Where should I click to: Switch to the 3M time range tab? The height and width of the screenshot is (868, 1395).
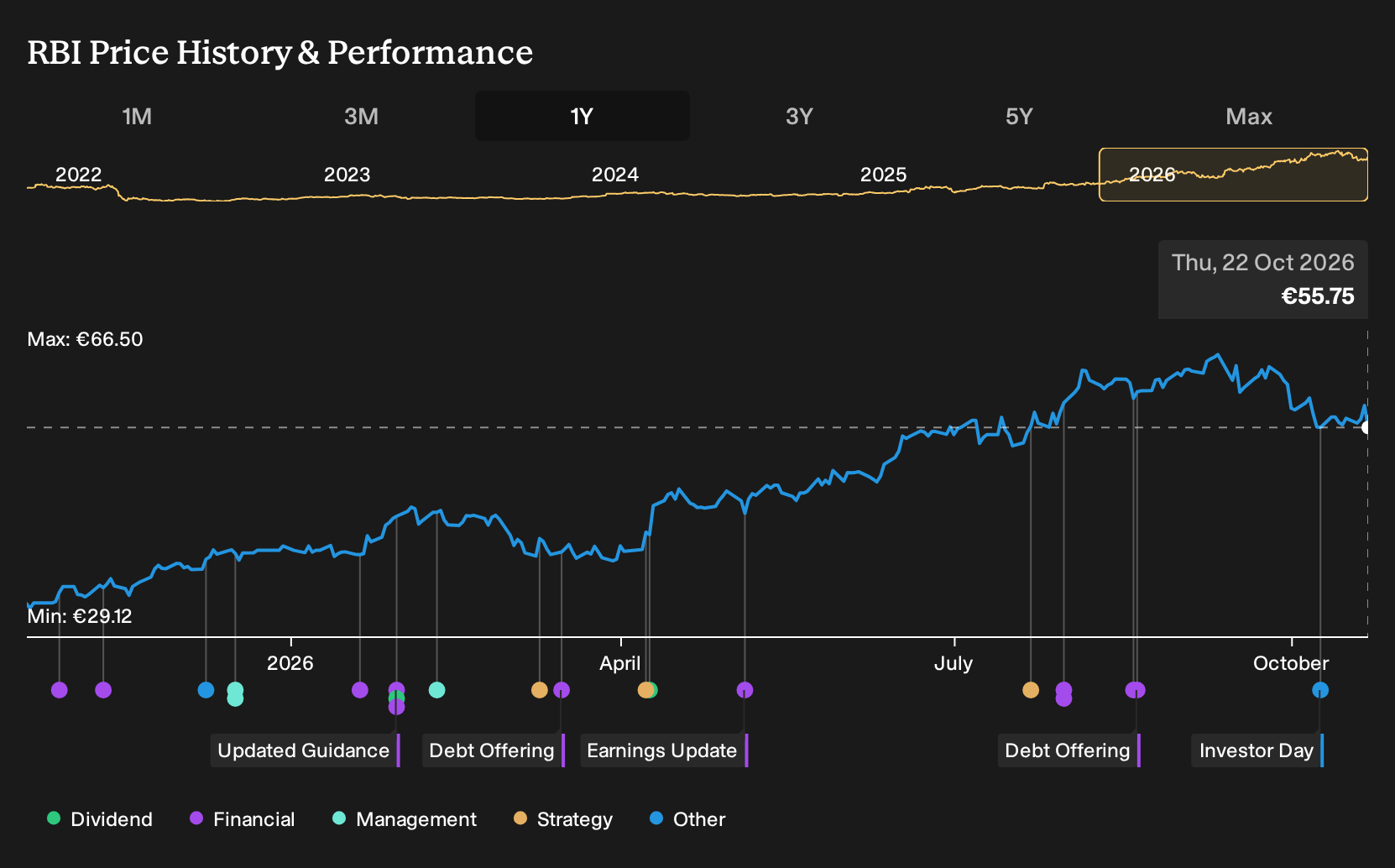point(361,116)
